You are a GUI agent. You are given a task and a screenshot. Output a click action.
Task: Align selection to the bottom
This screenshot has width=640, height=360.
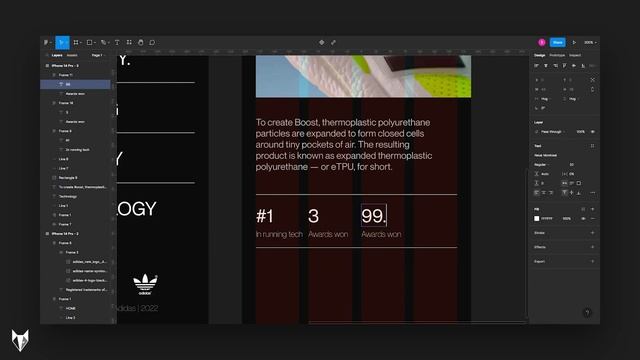point(583,66)
